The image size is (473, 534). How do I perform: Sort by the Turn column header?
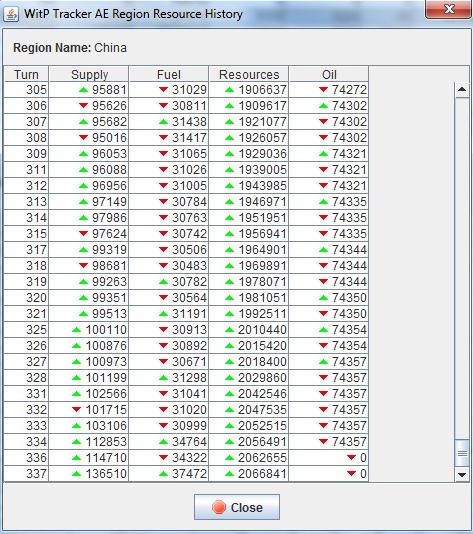pyautogui.click(x=26, y=74)
